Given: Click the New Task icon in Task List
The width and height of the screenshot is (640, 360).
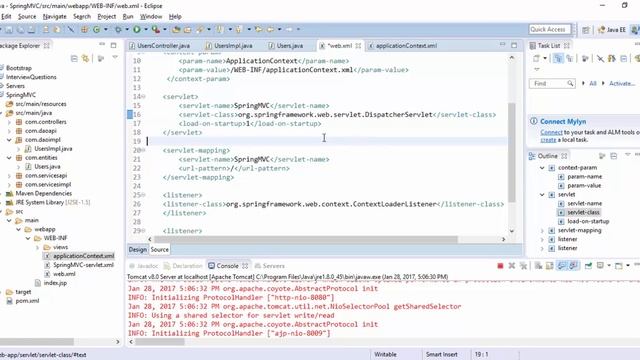Looking at the screenshot, I should (x=536, y=58).
